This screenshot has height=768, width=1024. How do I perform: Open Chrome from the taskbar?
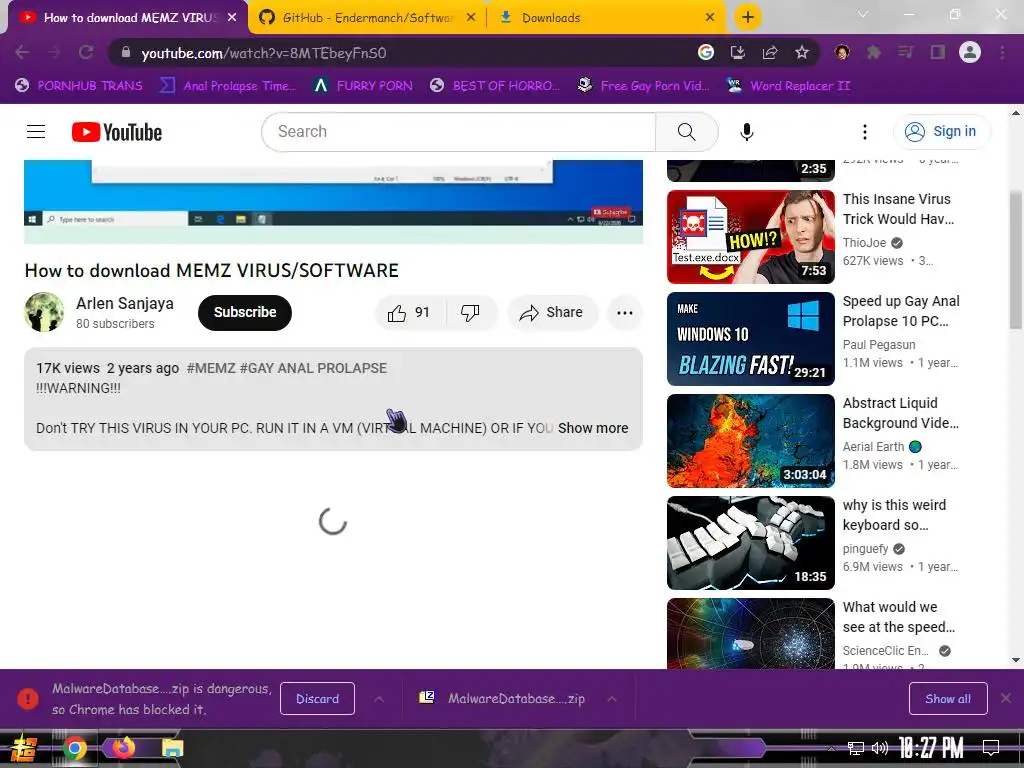75,748
